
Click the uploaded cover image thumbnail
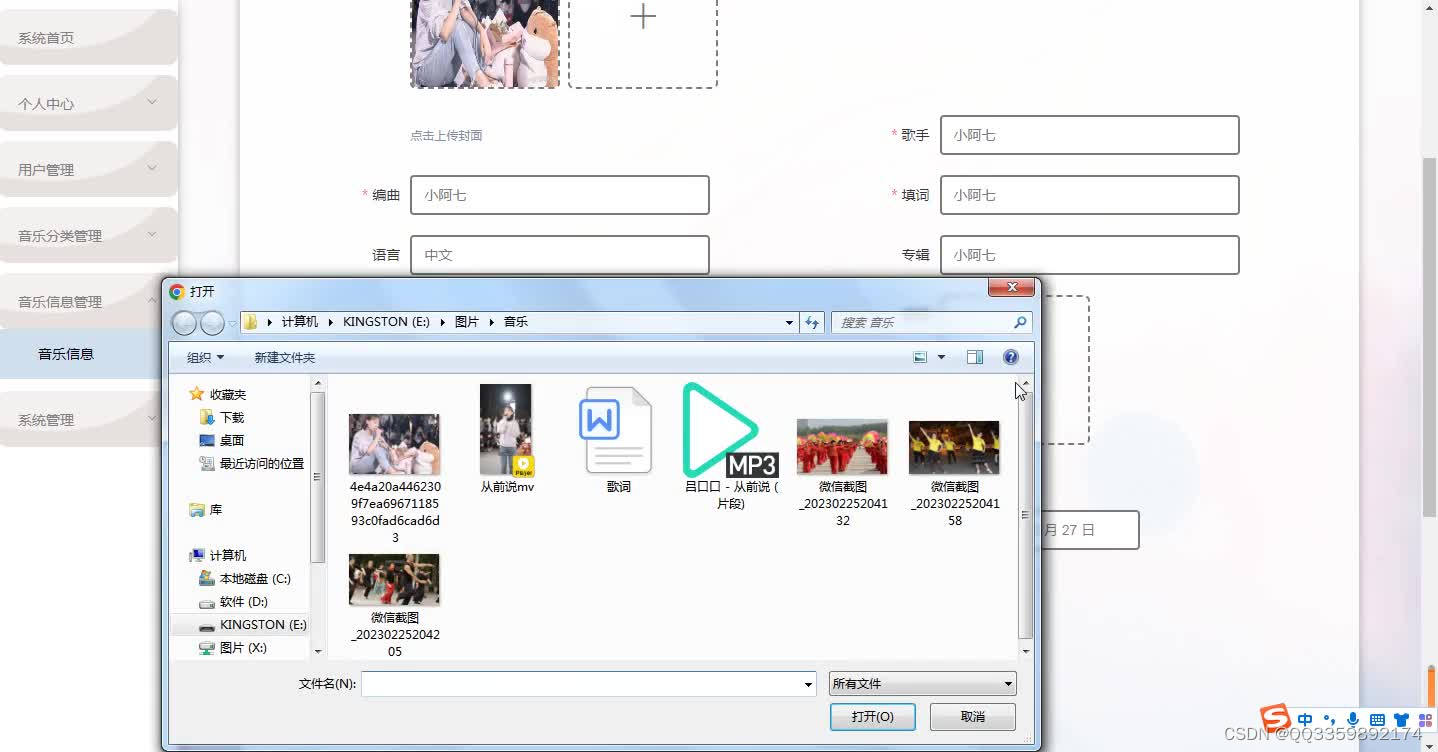pos(485,42)
